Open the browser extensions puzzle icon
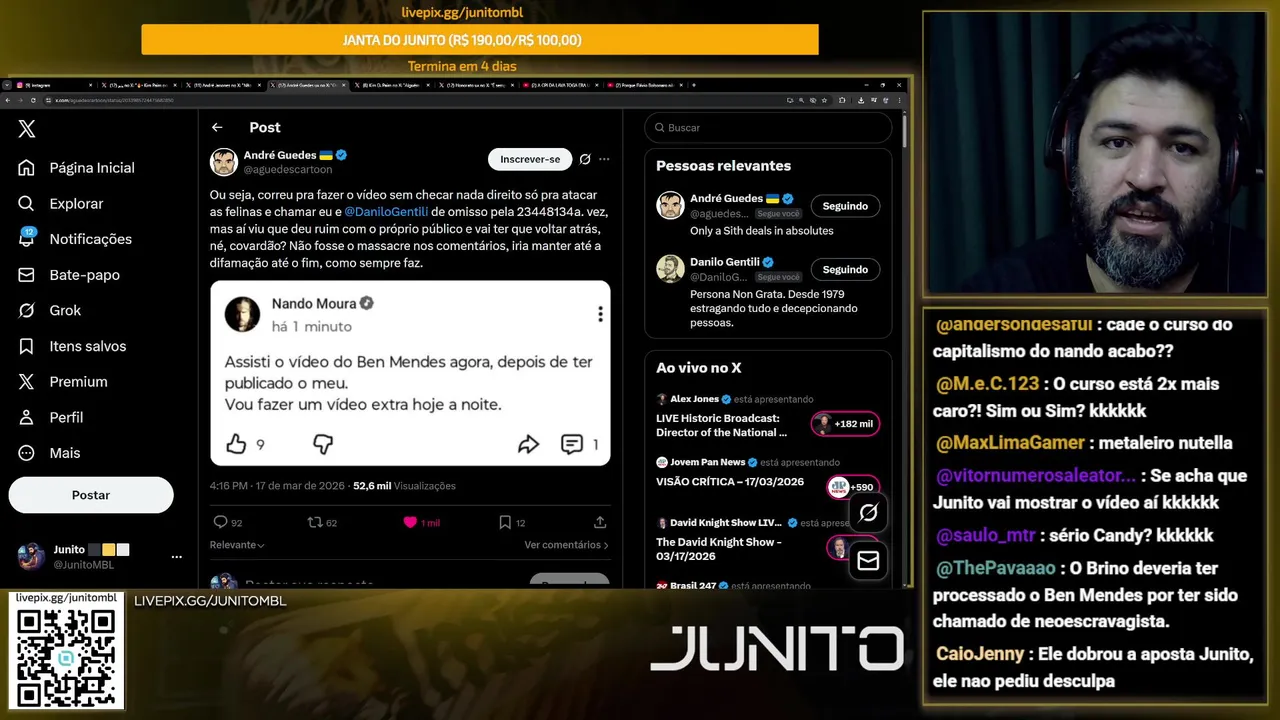This screenshot has width=1280, height=720. point(842,100)
